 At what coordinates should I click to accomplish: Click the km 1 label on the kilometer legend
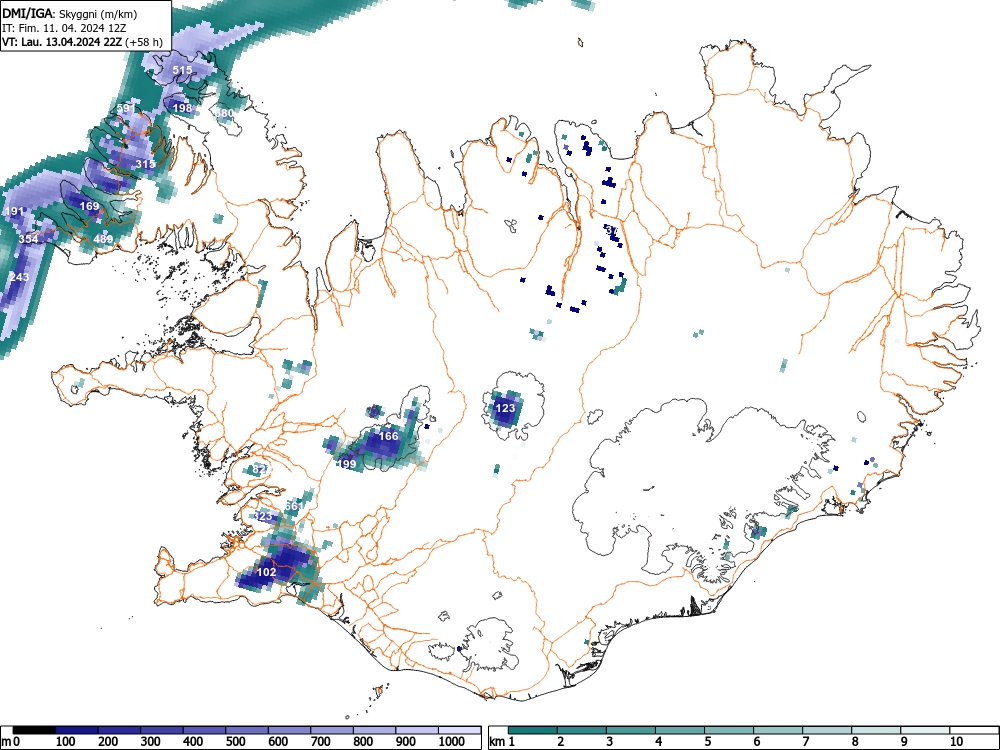coord(502,741)
